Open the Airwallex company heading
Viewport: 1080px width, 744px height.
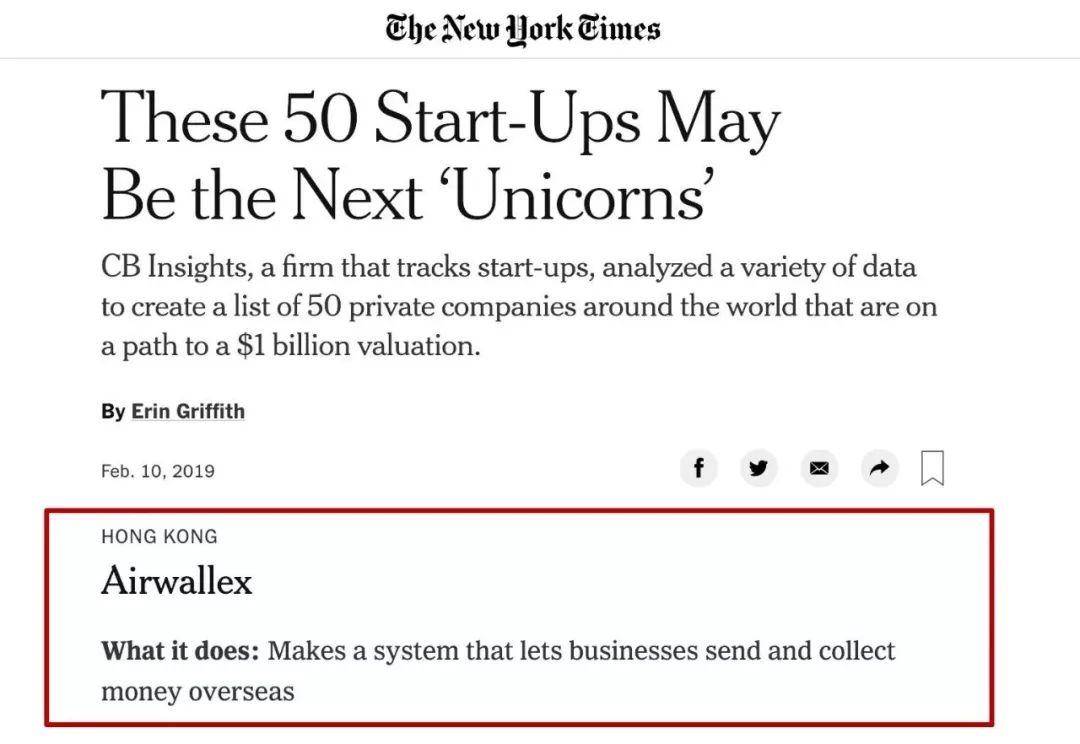pyautogui.click(x=177, y=580)
